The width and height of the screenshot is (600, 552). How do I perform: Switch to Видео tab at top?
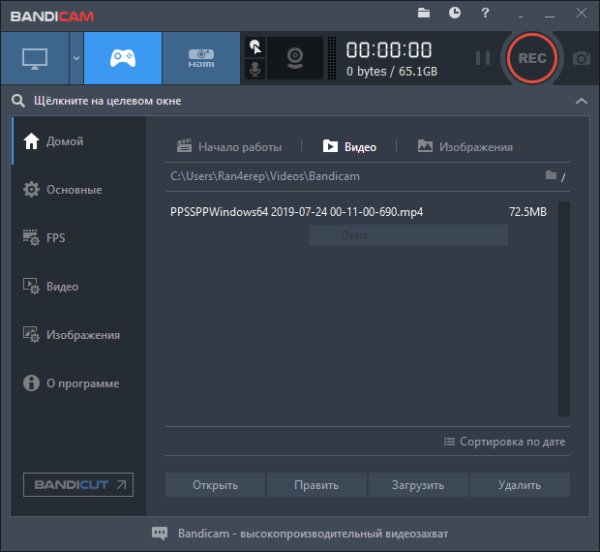(x=350, y=147)
